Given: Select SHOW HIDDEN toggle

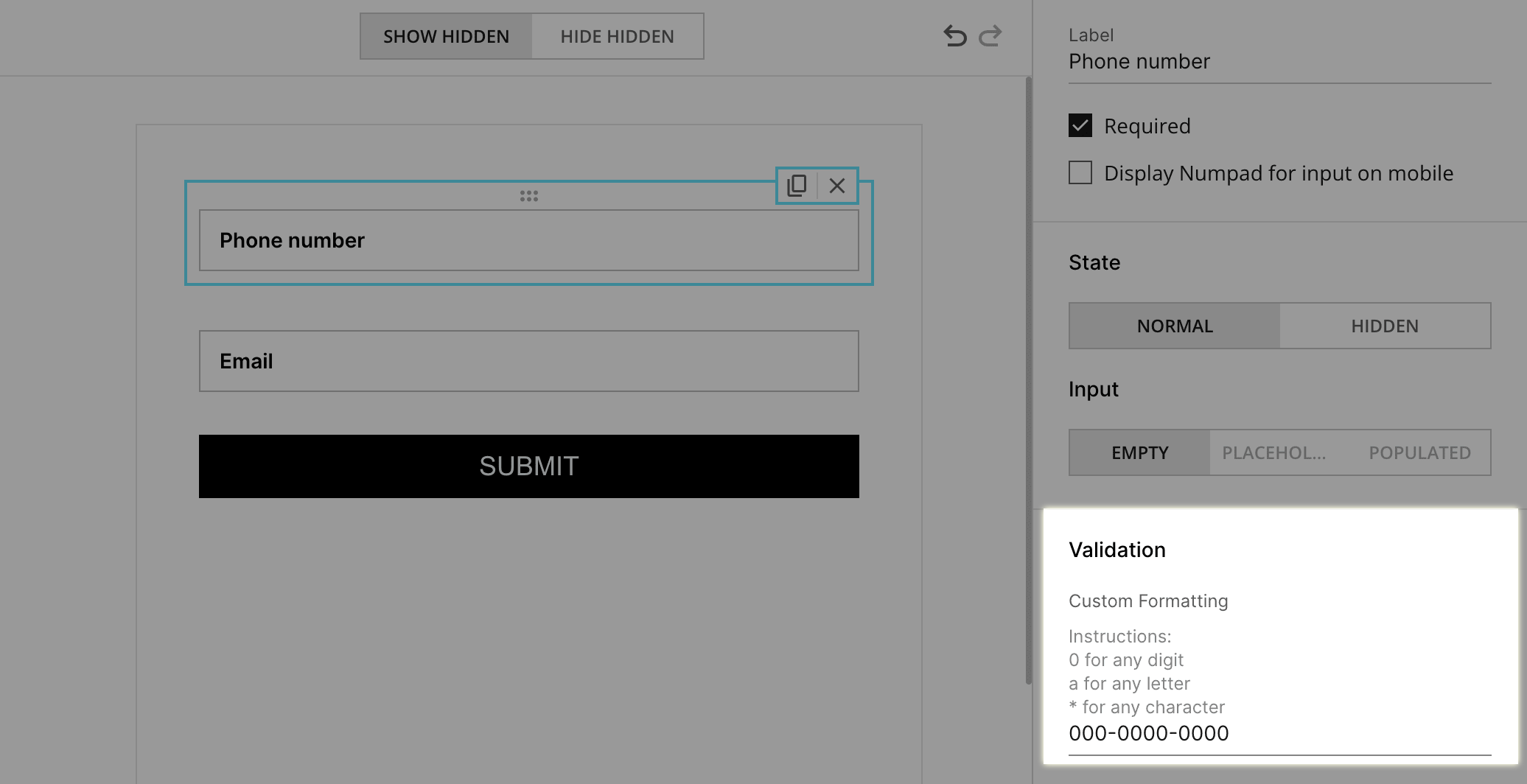Looking at the screenshot, I should click(x=446, y=36).
